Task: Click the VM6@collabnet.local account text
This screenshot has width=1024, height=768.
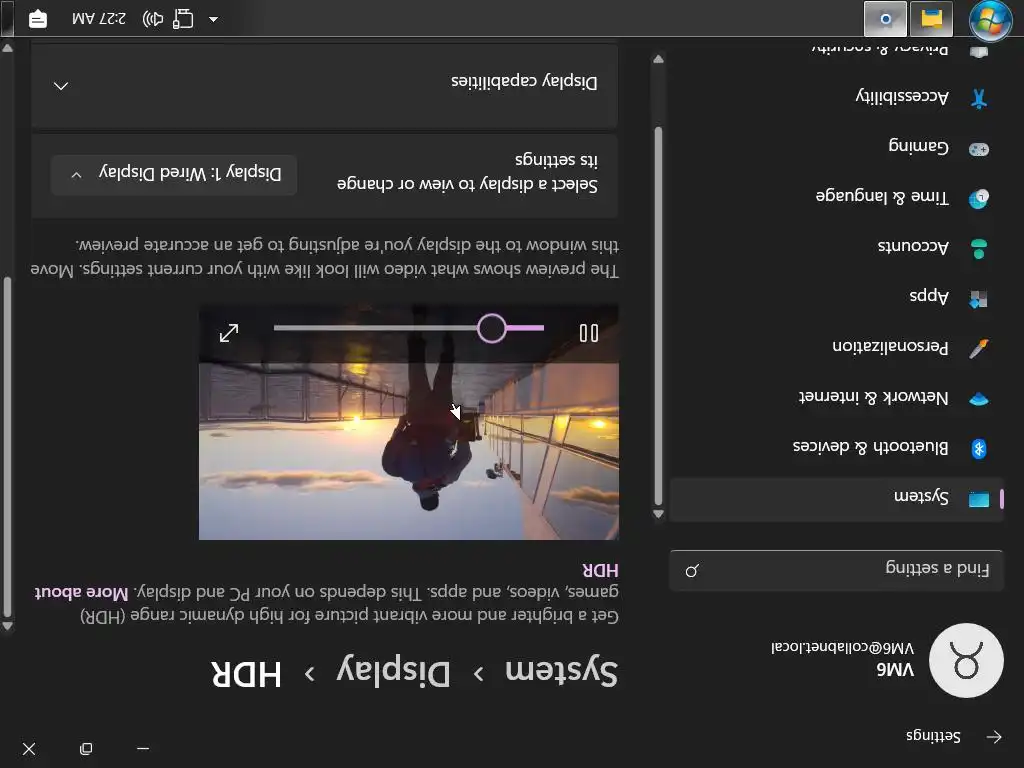Action: (842, 648)
